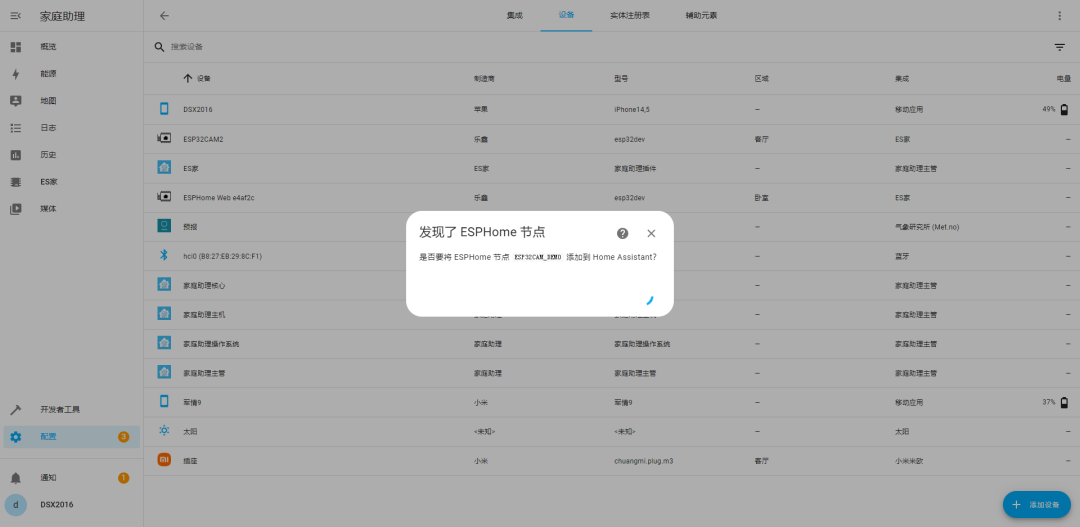The width and height of the screenshot is (1080, 527).
Task: Click the chuangmi.plug.m3 model cell
Action: coord(643,460)
